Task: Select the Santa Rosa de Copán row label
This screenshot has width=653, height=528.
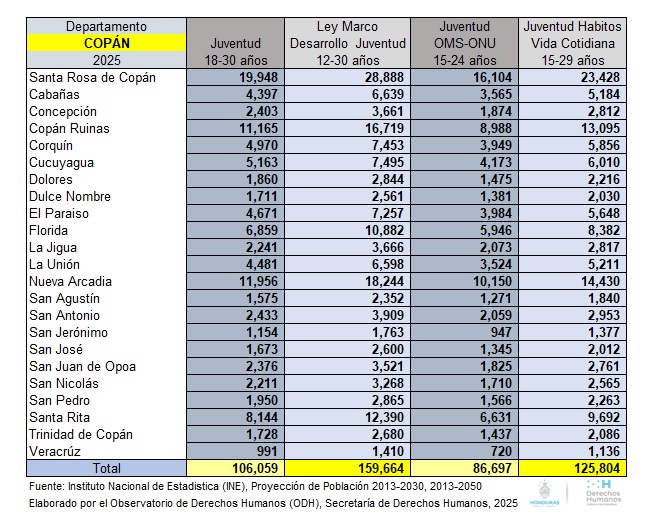Action: click(x=93, y=78)
